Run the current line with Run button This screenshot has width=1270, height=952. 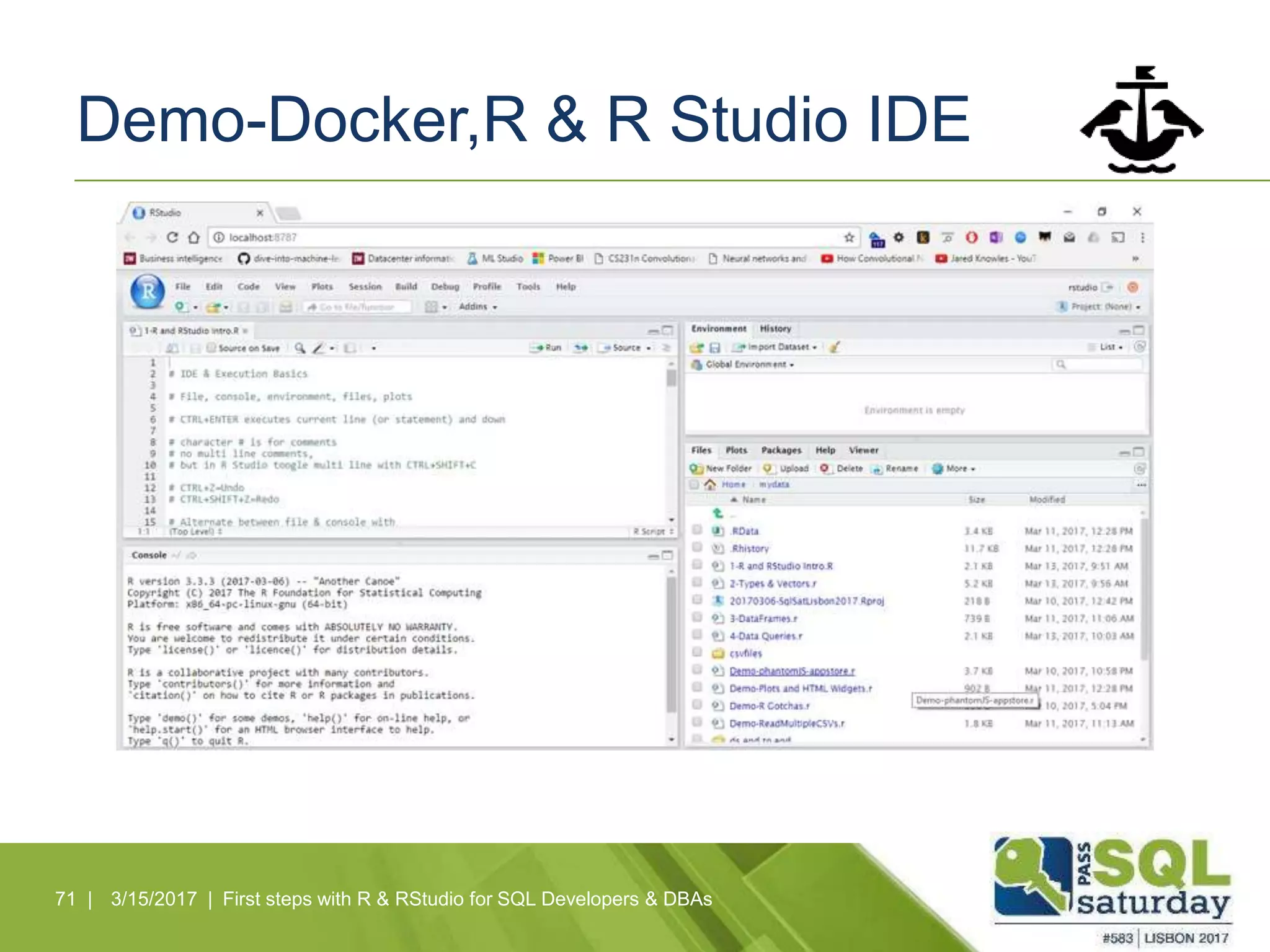(x=546, y=348)
